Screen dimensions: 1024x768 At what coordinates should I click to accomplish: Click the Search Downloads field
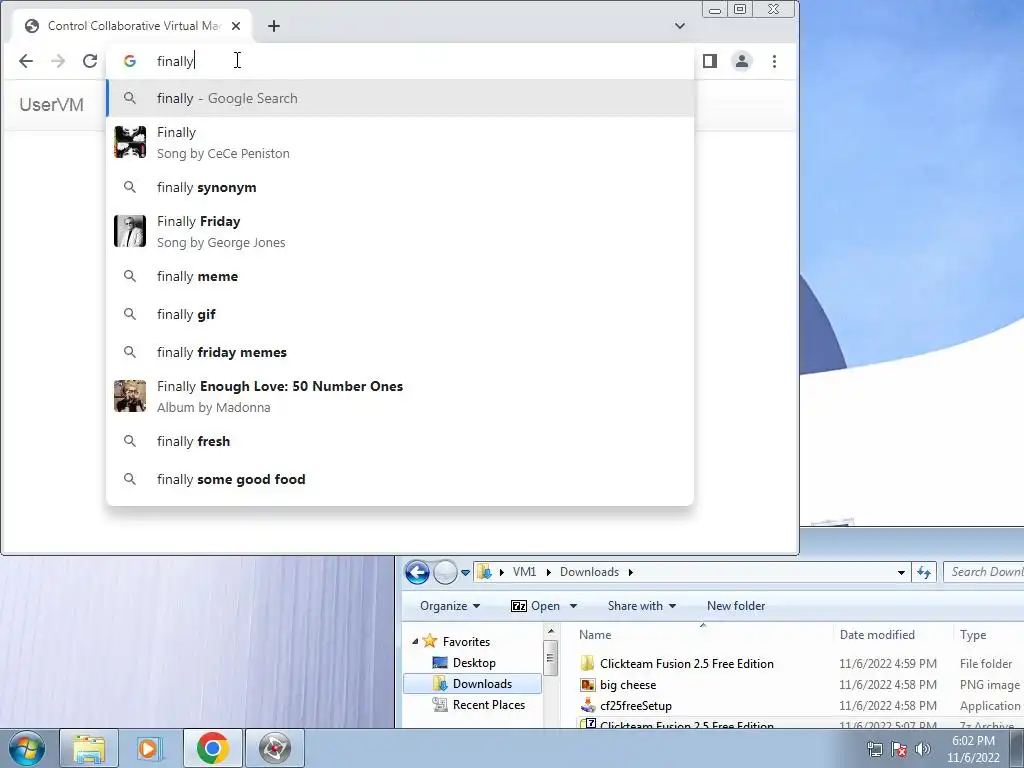[x=984, y=572]
